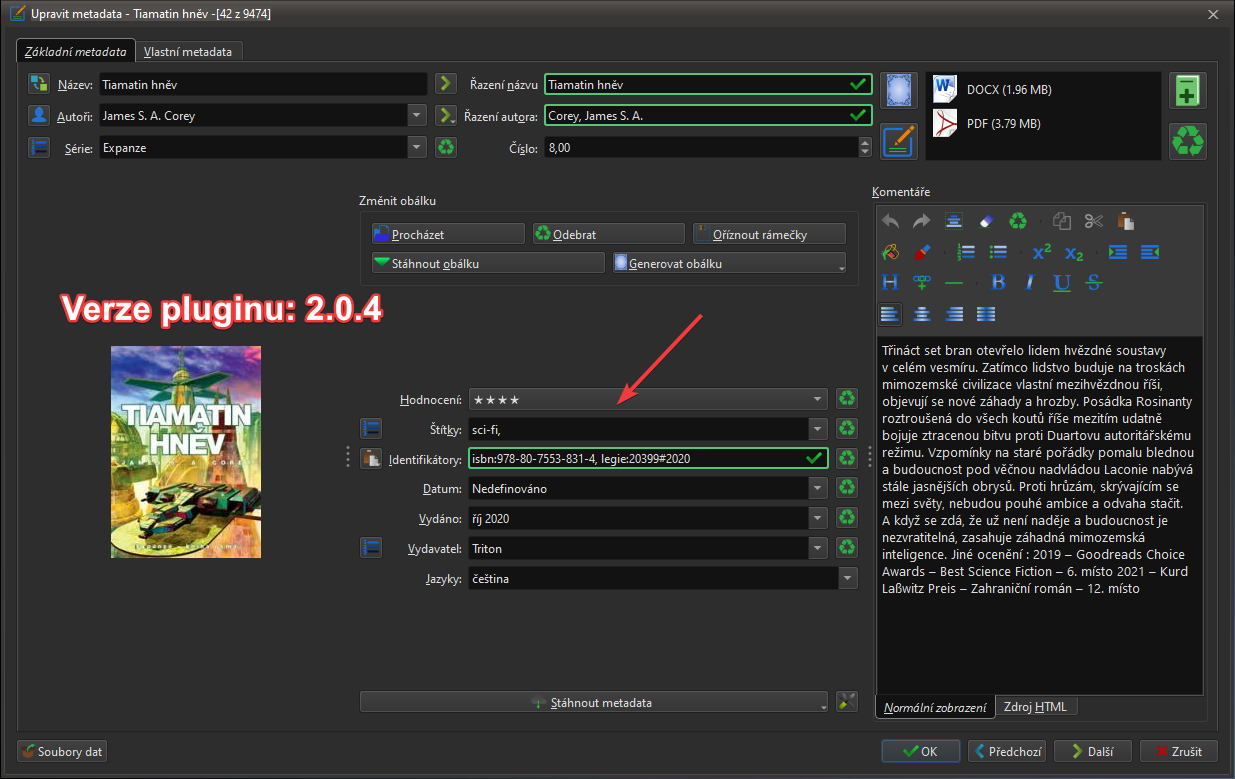The image size is (1235, 779).
Task: Insert link in comments
Action: (x=922, y=283)
